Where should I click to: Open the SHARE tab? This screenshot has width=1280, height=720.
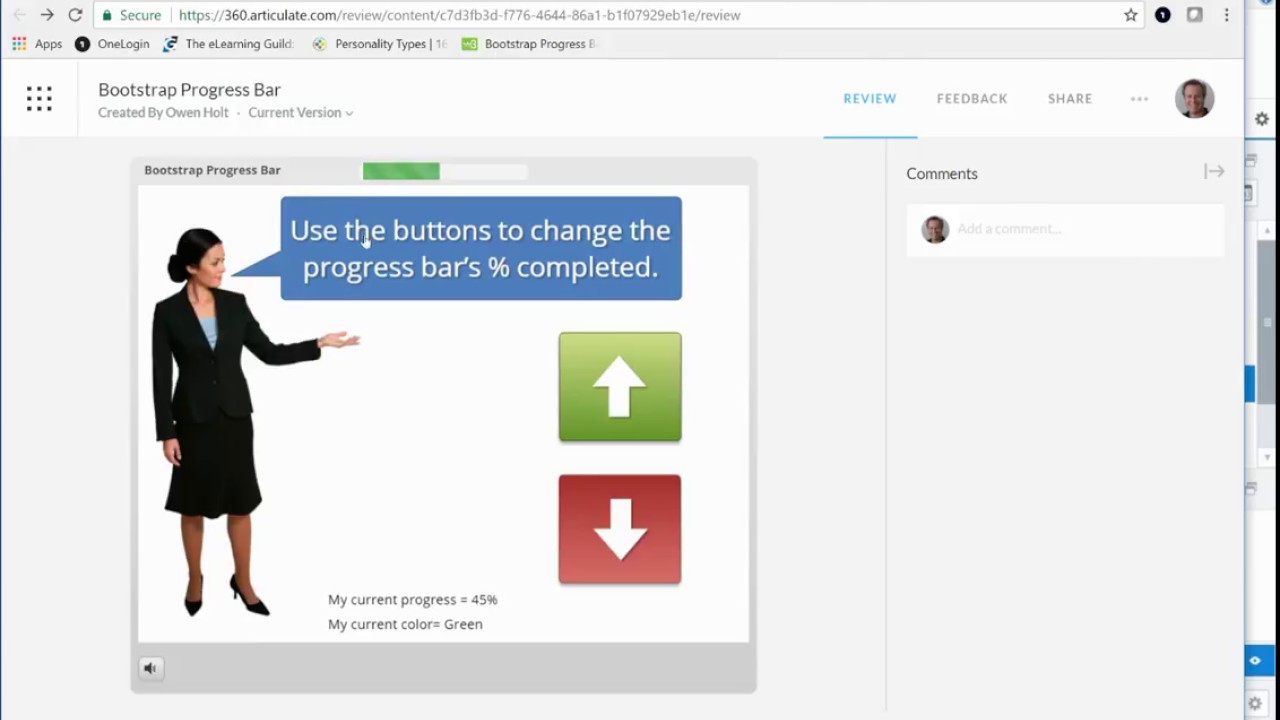coord(1070,98)
